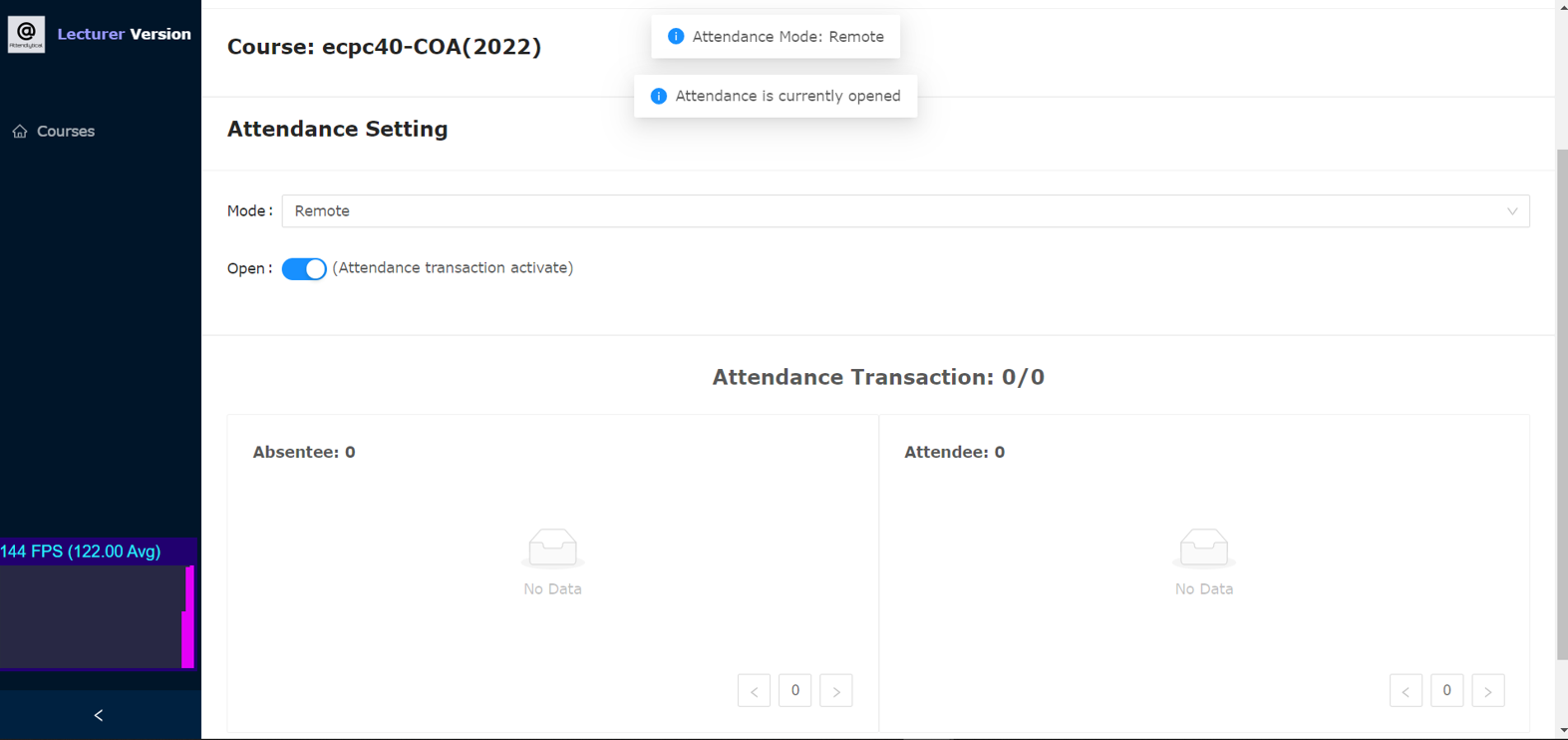The width and height of the screenshot is (1568, 740).
Task: Click the page number box in Absentee pagination
Action: click(794, 690)
